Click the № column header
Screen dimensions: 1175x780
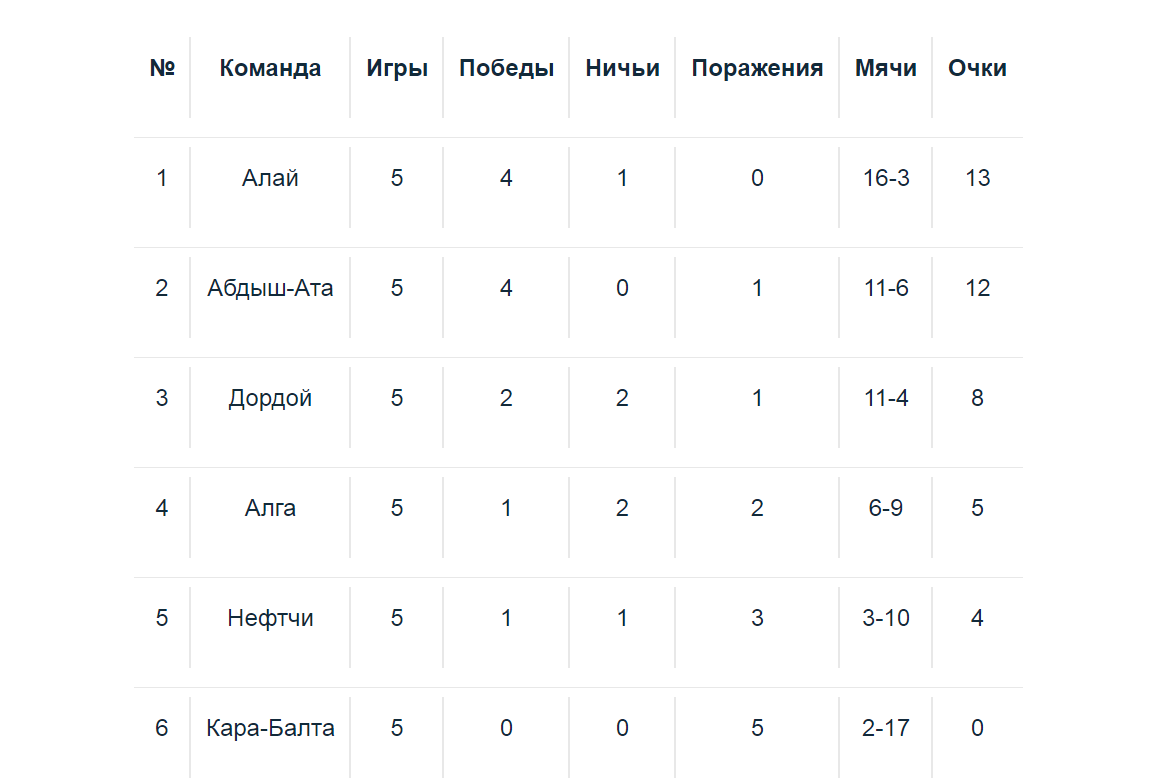point(162,68)
